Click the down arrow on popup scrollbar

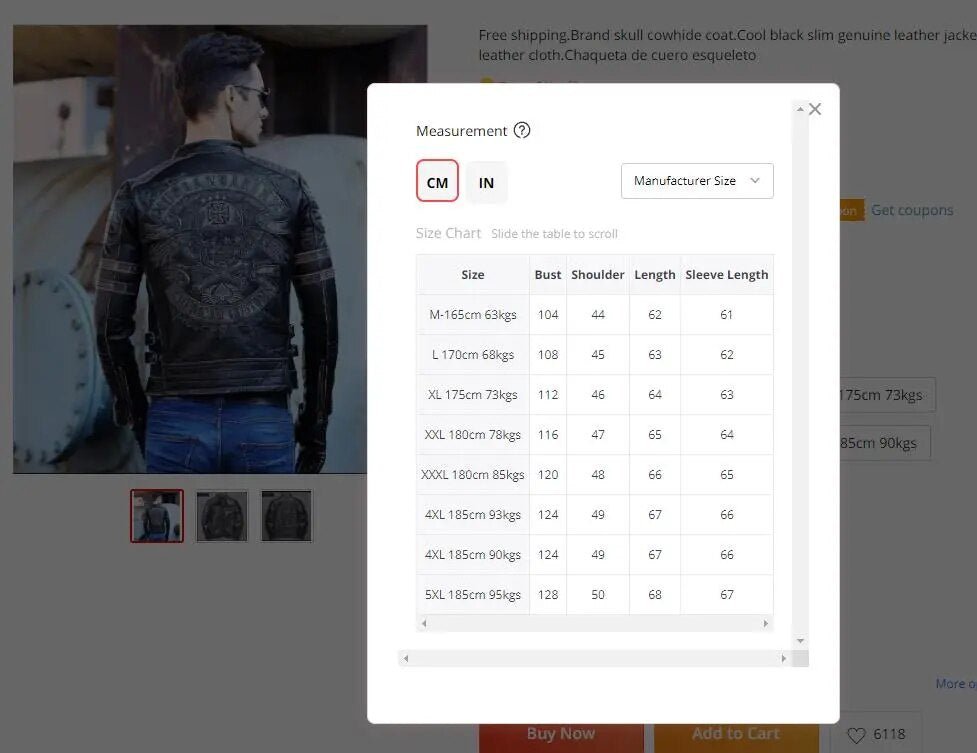pyautogui.click(x=799, y=640)
